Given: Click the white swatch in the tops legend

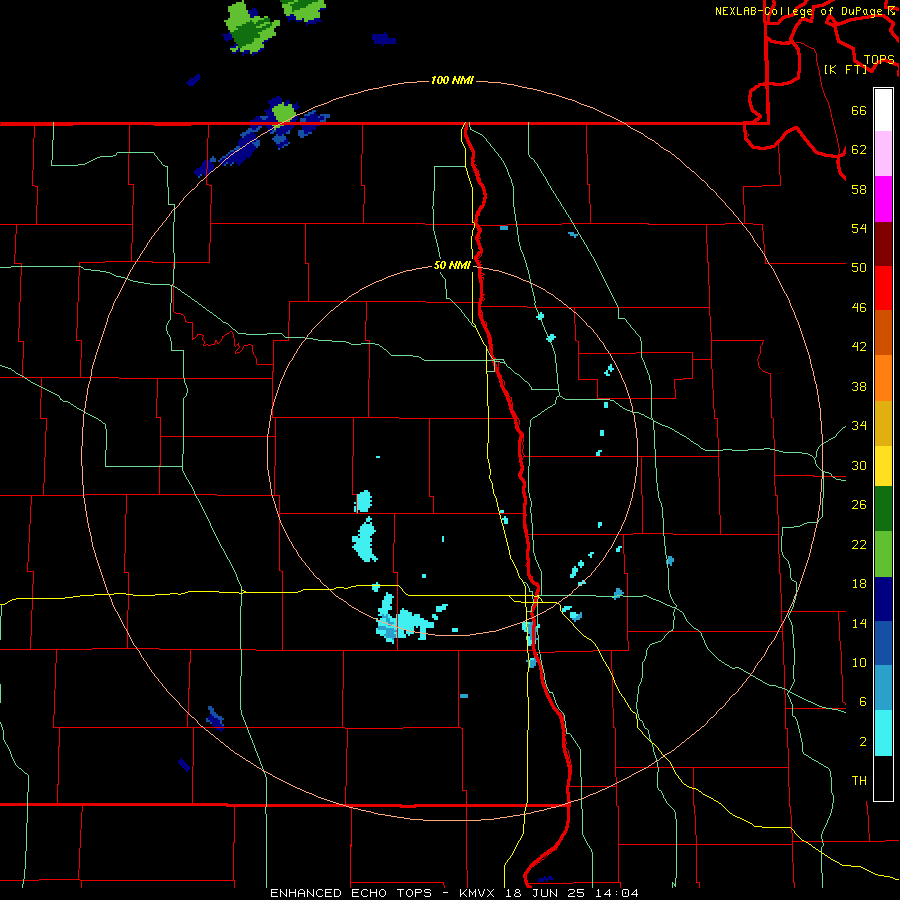Looking at the screenshot, I should (x=883, y=110).
